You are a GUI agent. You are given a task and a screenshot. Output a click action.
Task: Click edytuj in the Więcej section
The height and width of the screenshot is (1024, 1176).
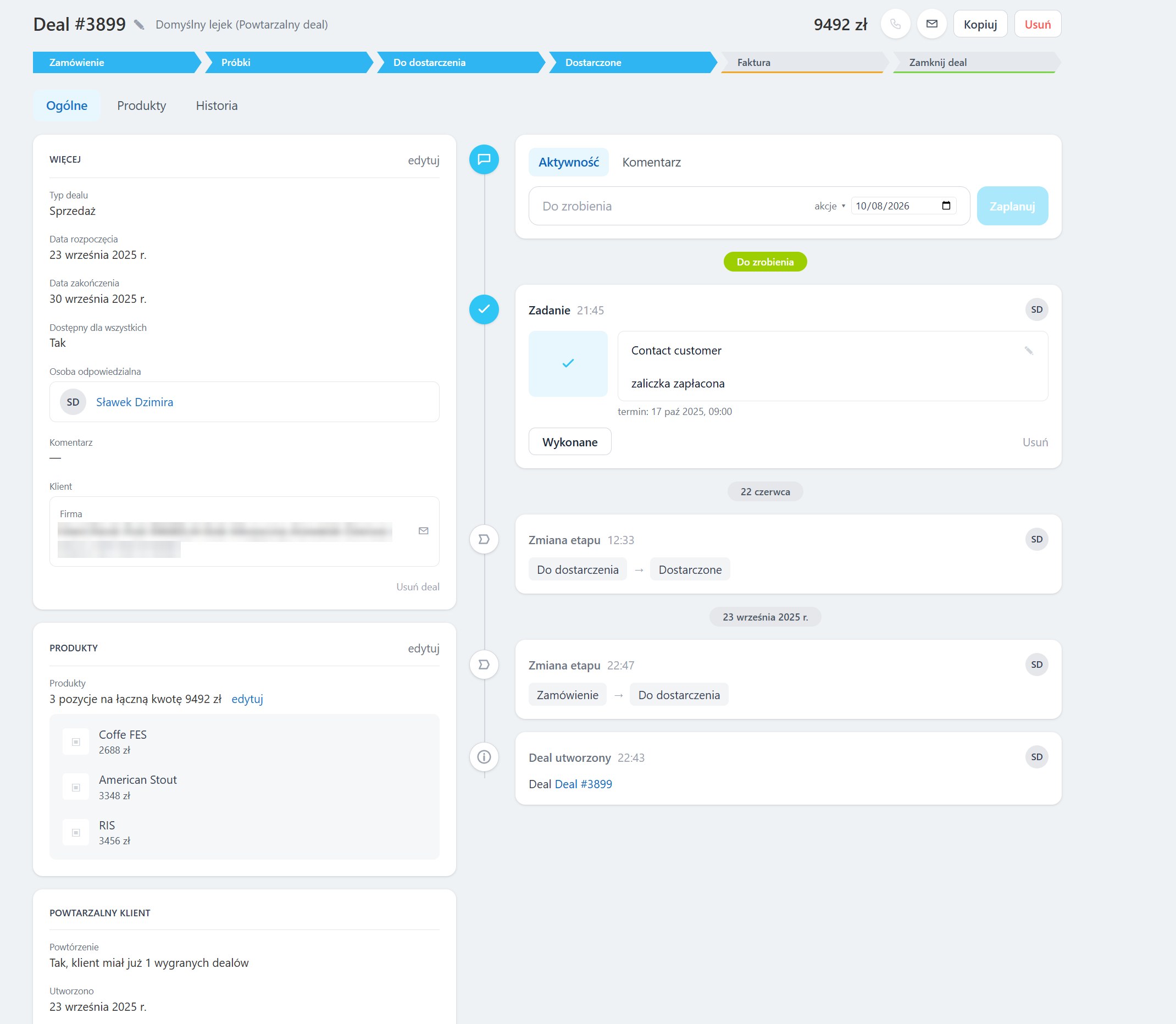(423, 160)
